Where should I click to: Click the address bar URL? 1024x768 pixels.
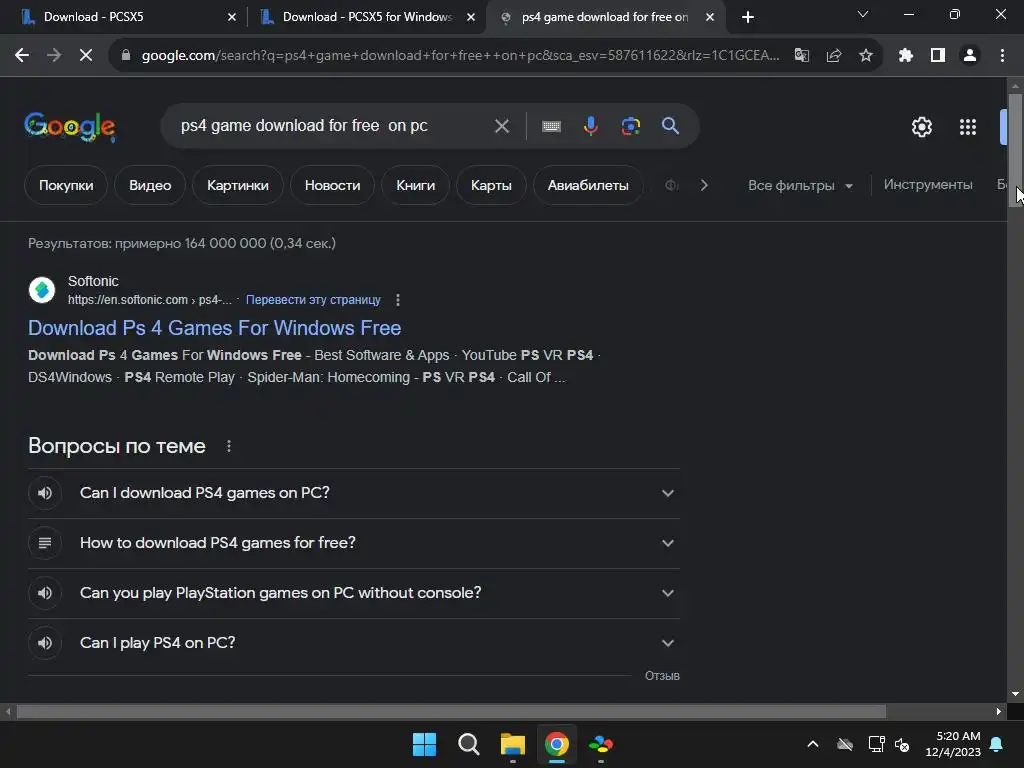click(x=460, y=56)
